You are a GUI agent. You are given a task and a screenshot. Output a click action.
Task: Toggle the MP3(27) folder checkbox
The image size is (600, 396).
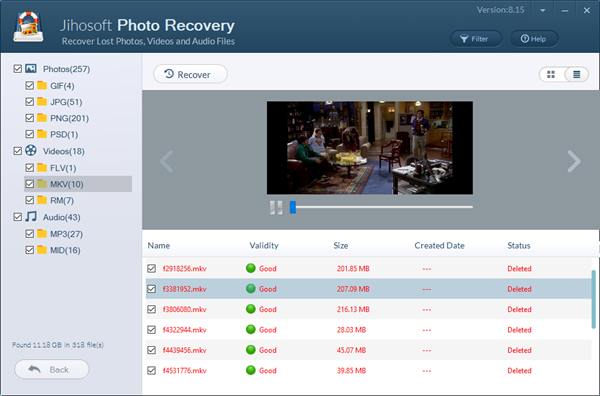tap(29, 234)
